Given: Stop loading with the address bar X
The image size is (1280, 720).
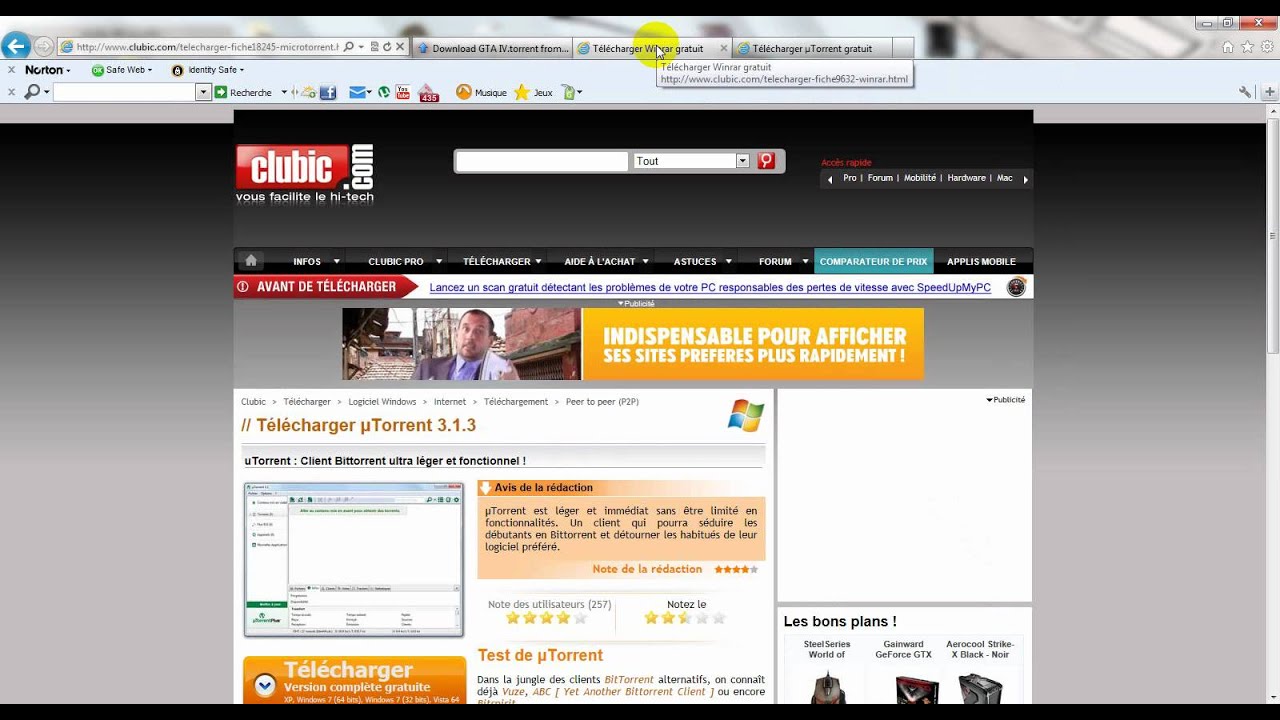Looking at the screenshot, I should click(400, 47).
